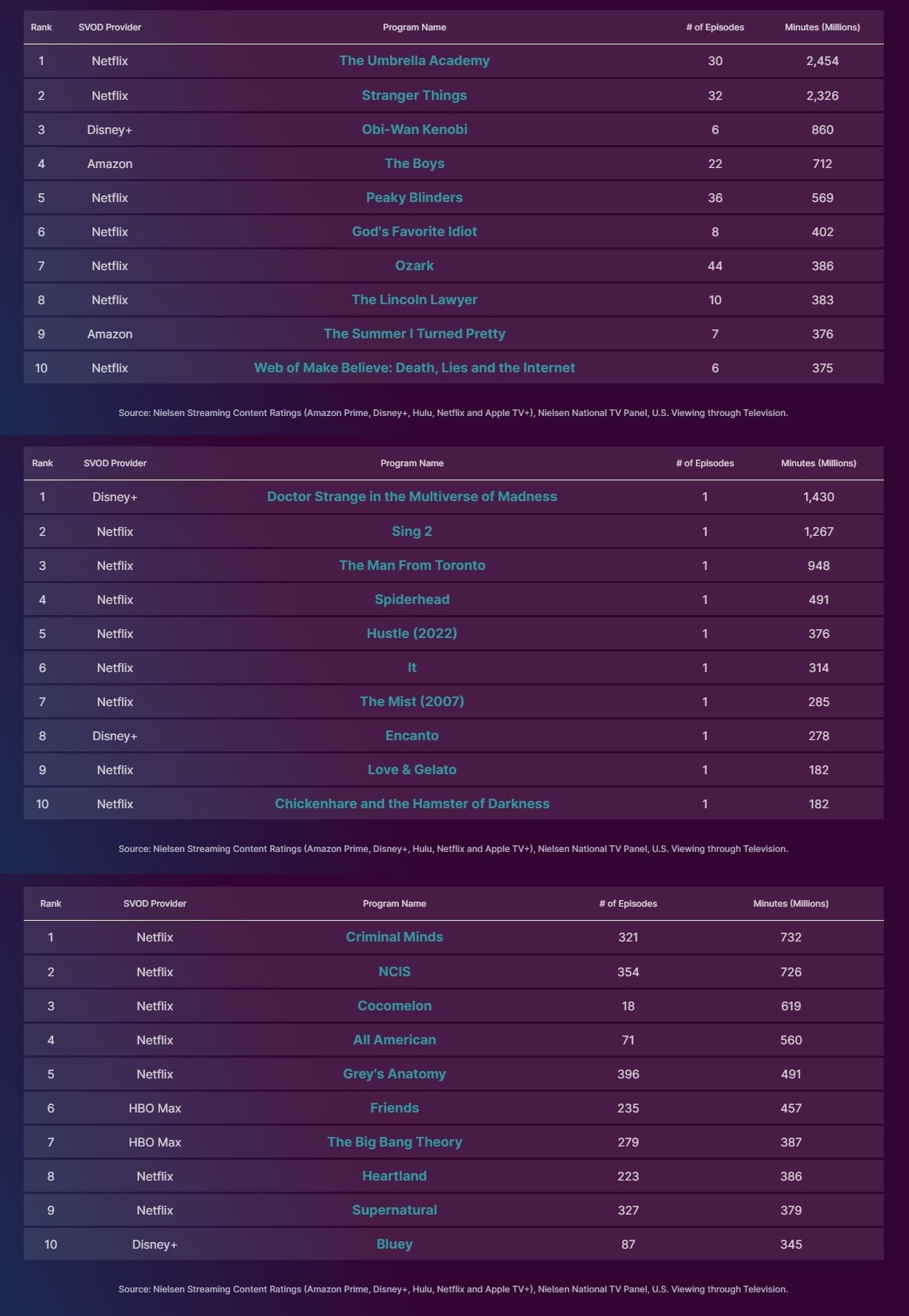The height and width of the screenshot is (1316, 909).
Task: Click the 2,454 minutes cell
Action: pos(822,61)
